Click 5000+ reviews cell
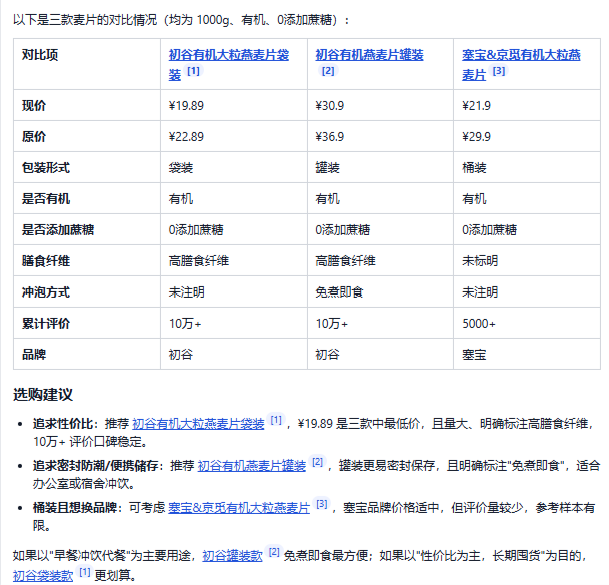This screenshot has width=609, height=585. pyautogui.click(x=479, y=324)
